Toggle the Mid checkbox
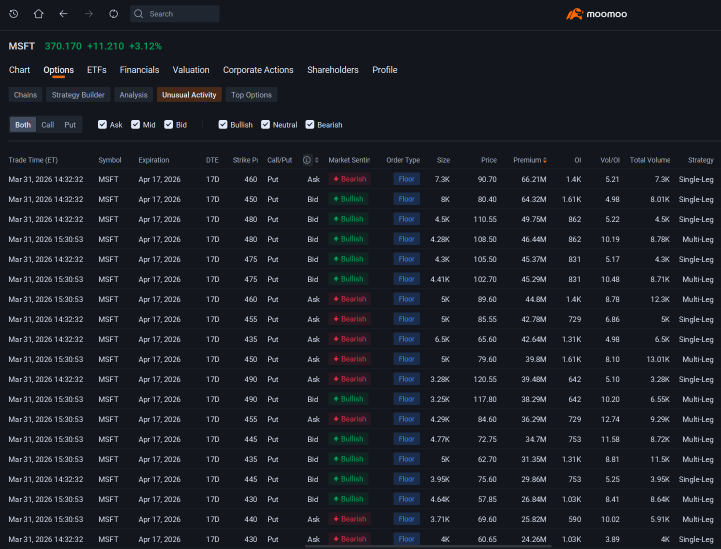This screenshot has width=721, height=549. tap(135, 125)
